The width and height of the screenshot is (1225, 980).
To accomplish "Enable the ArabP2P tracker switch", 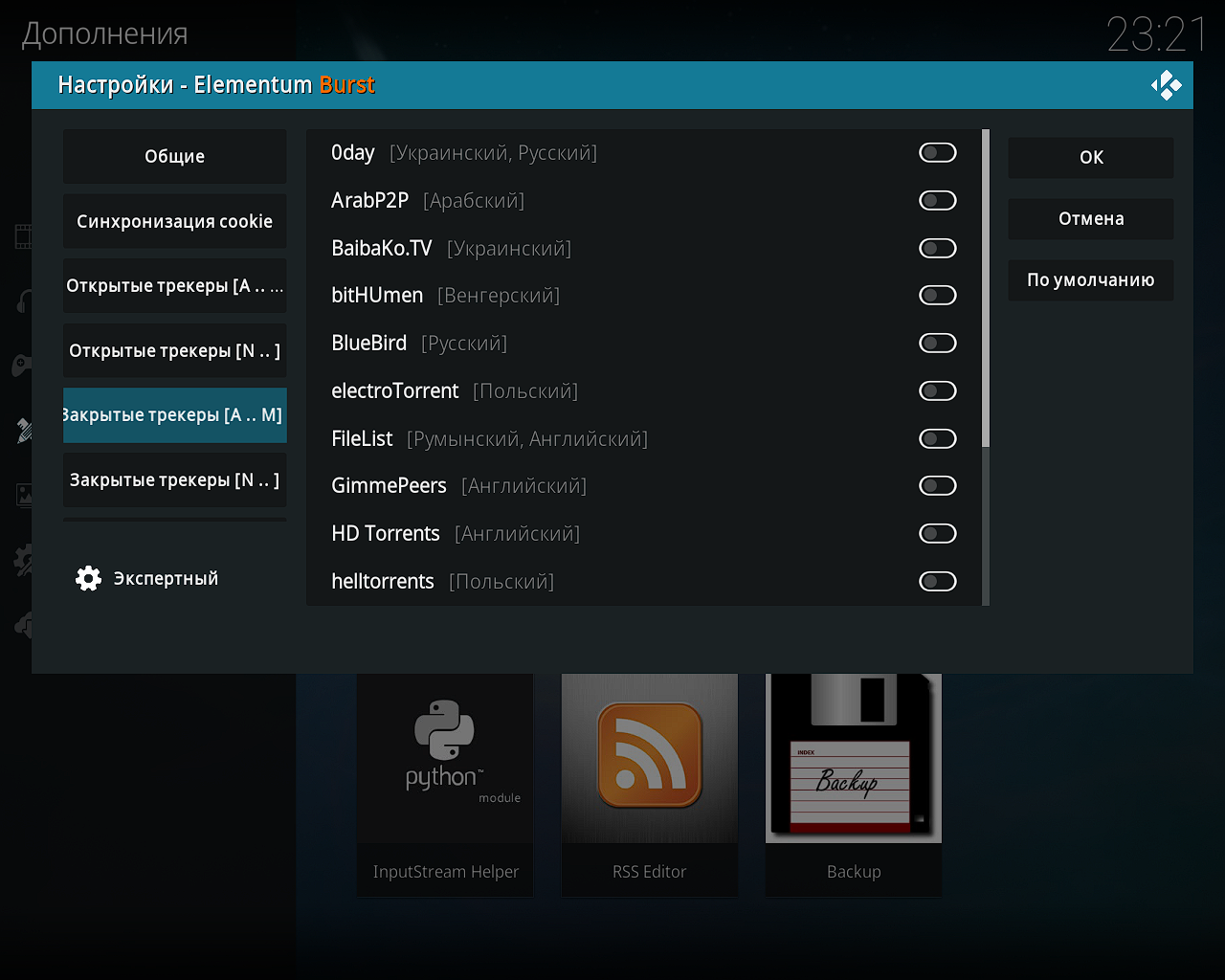I will [x=937, y=200].
